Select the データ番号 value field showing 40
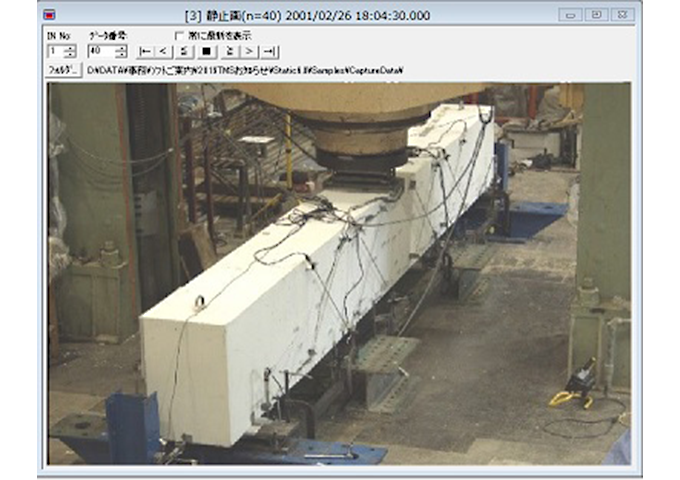The height and width of the screenshot is (480, 680). coord(100,50)
